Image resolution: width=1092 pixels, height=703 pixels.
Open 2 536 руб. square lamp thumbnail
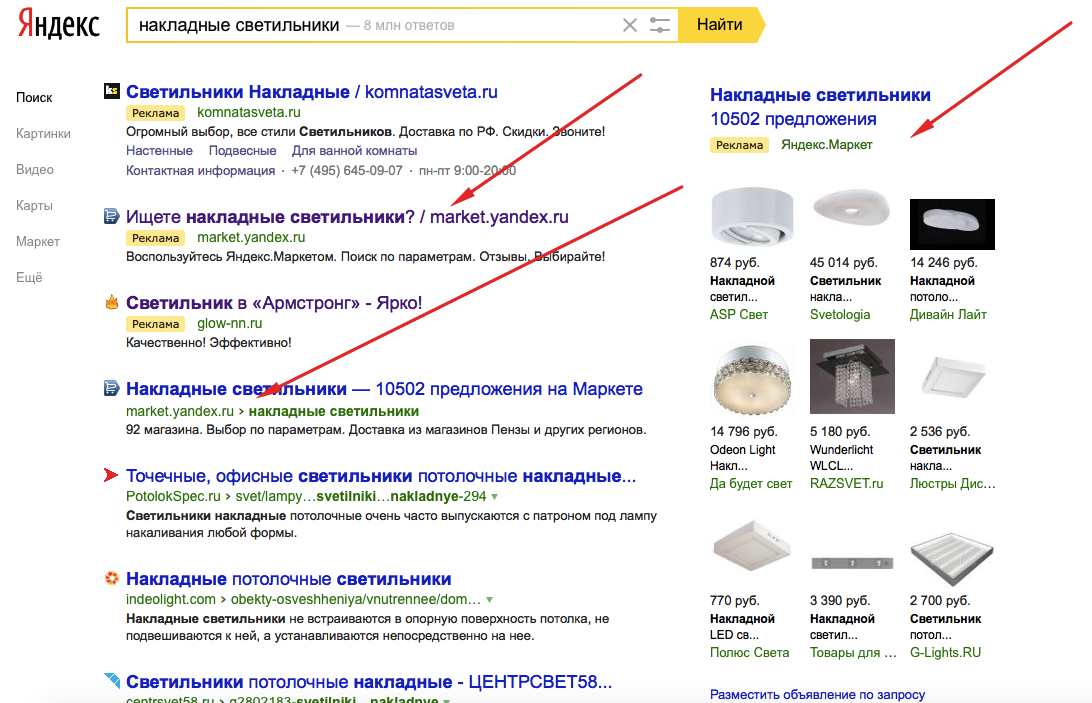(x=953, y=376)
